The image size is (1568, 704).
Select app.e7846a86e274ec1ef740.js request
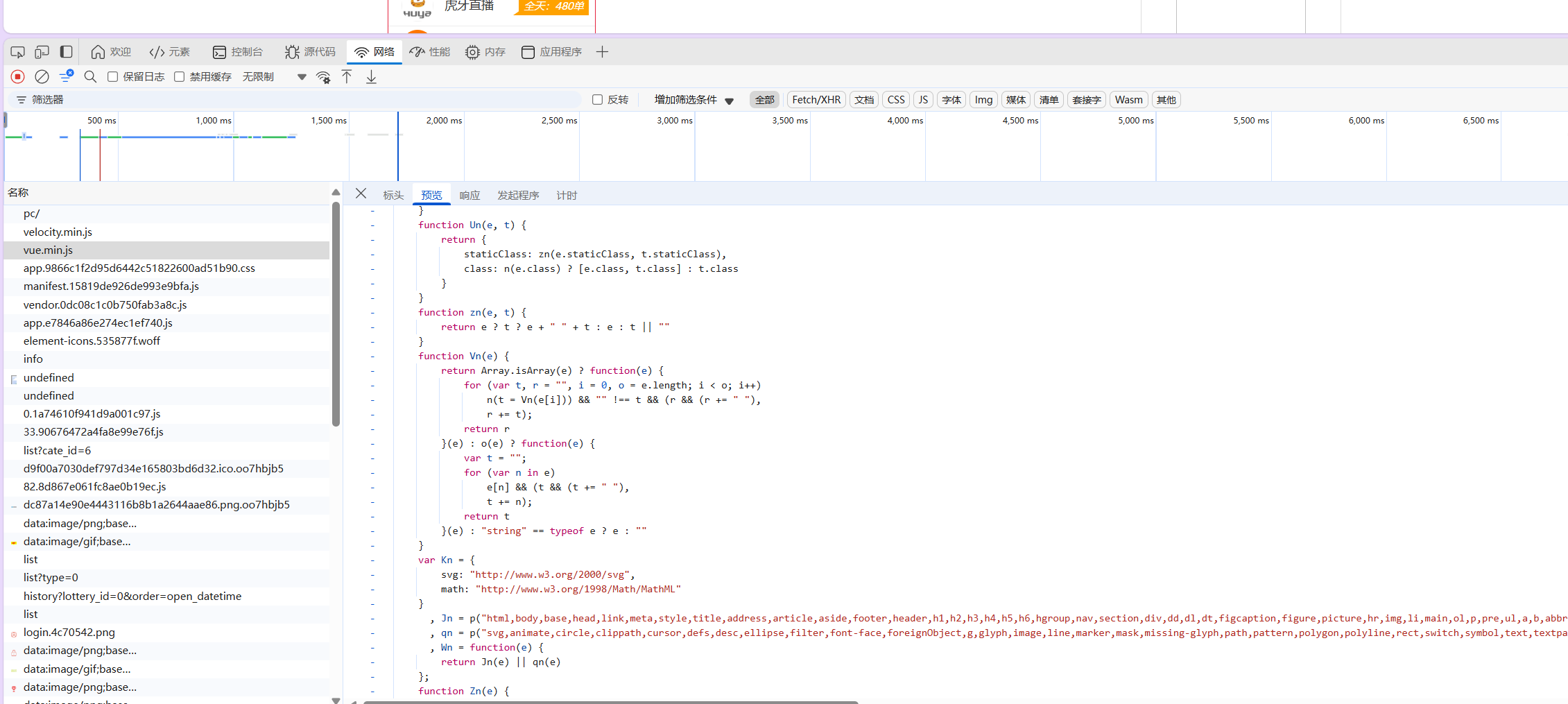coord(166,323)
